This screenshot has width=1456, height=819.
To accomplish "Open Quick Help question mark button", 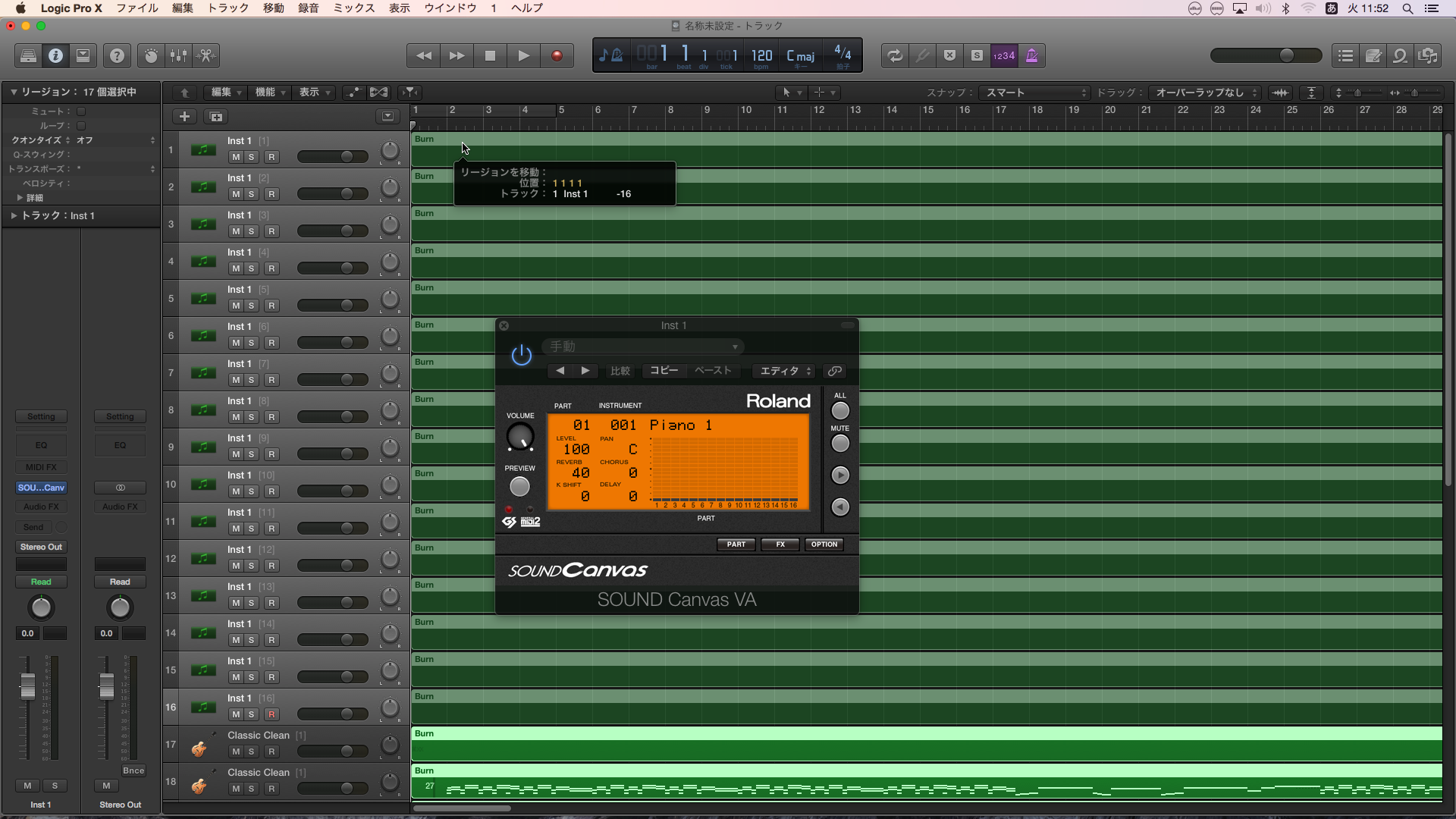I will coord(117,55).
